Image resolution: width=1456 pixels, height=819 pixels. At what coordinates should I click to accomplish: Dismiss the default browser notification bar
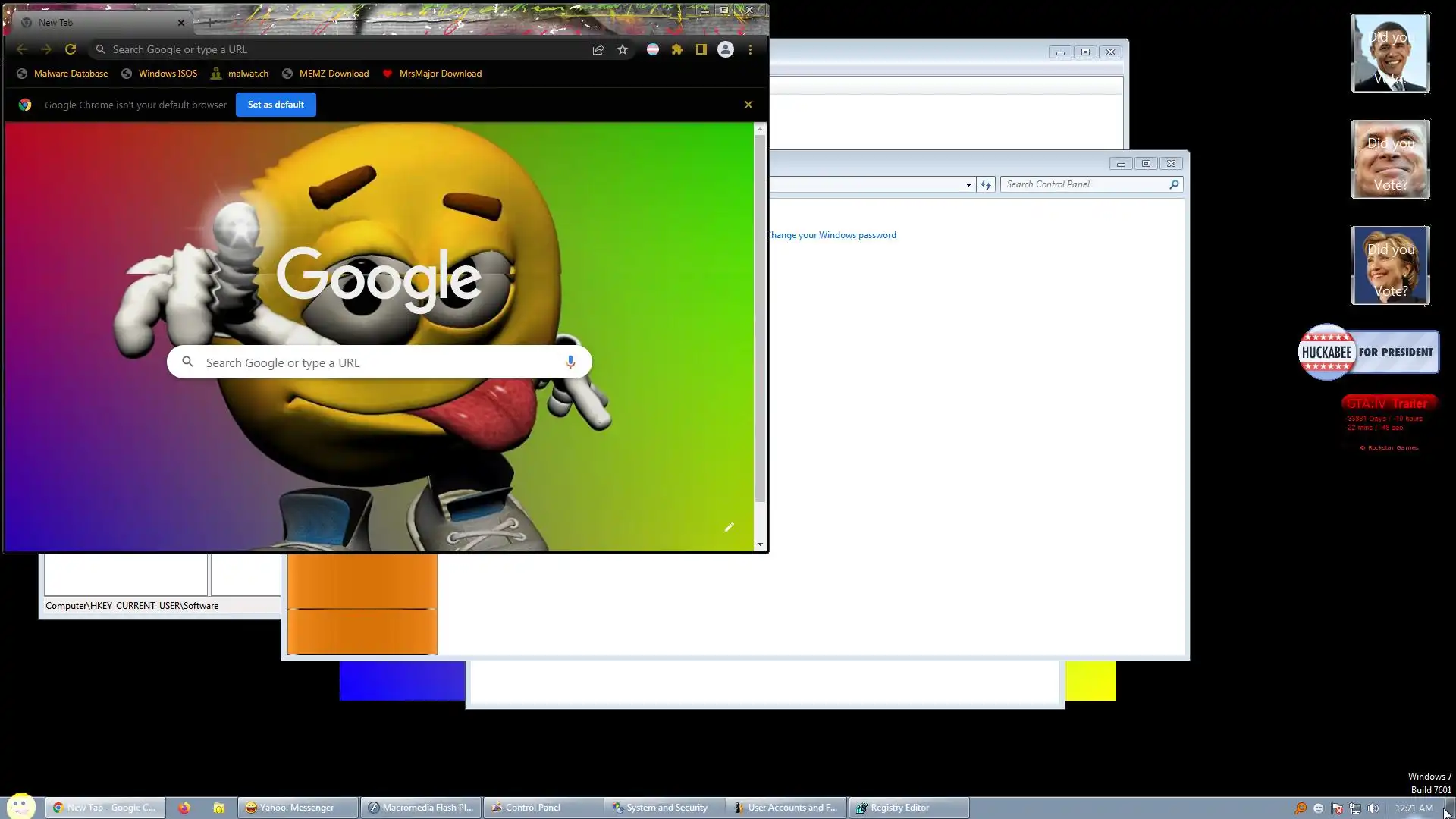pyautogui.click(x=748, y=105)
